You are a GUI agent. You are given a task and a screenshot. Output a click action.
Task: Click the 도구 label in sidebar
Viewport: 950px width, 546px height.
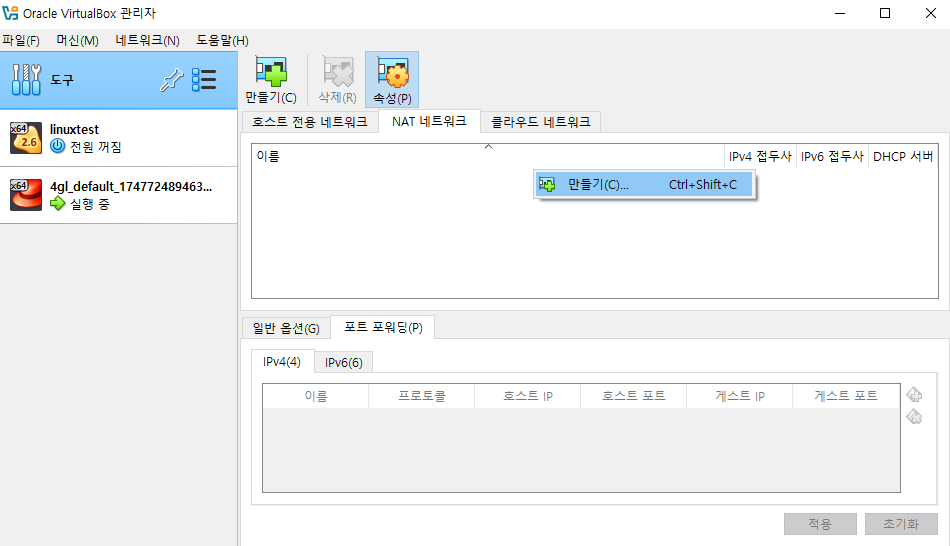[x=62, y=80]
